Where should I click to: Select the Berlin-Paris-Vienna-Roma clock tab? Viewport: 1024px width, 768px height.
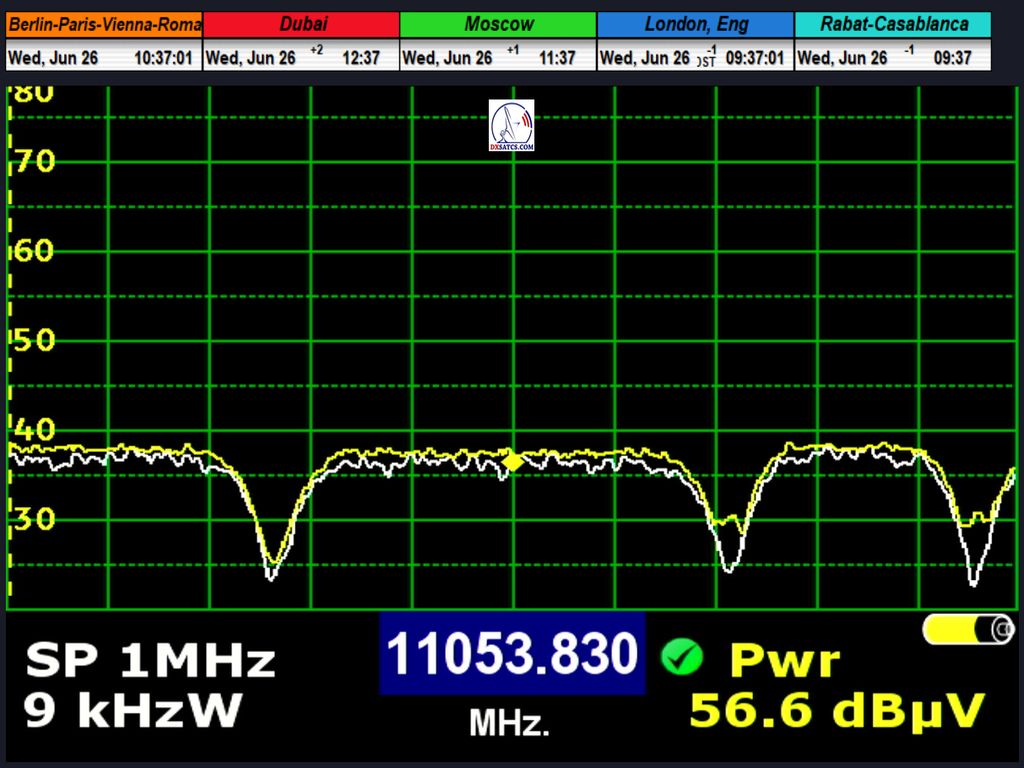[x=104, y=24]
